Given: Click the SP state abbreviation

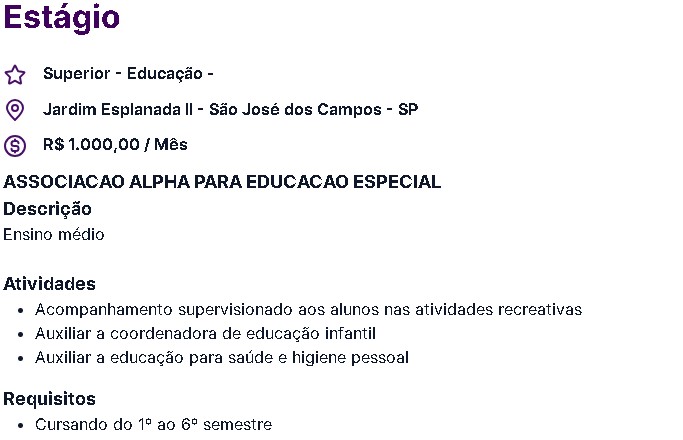Looking at the screenshot, I should pos(408,109).
